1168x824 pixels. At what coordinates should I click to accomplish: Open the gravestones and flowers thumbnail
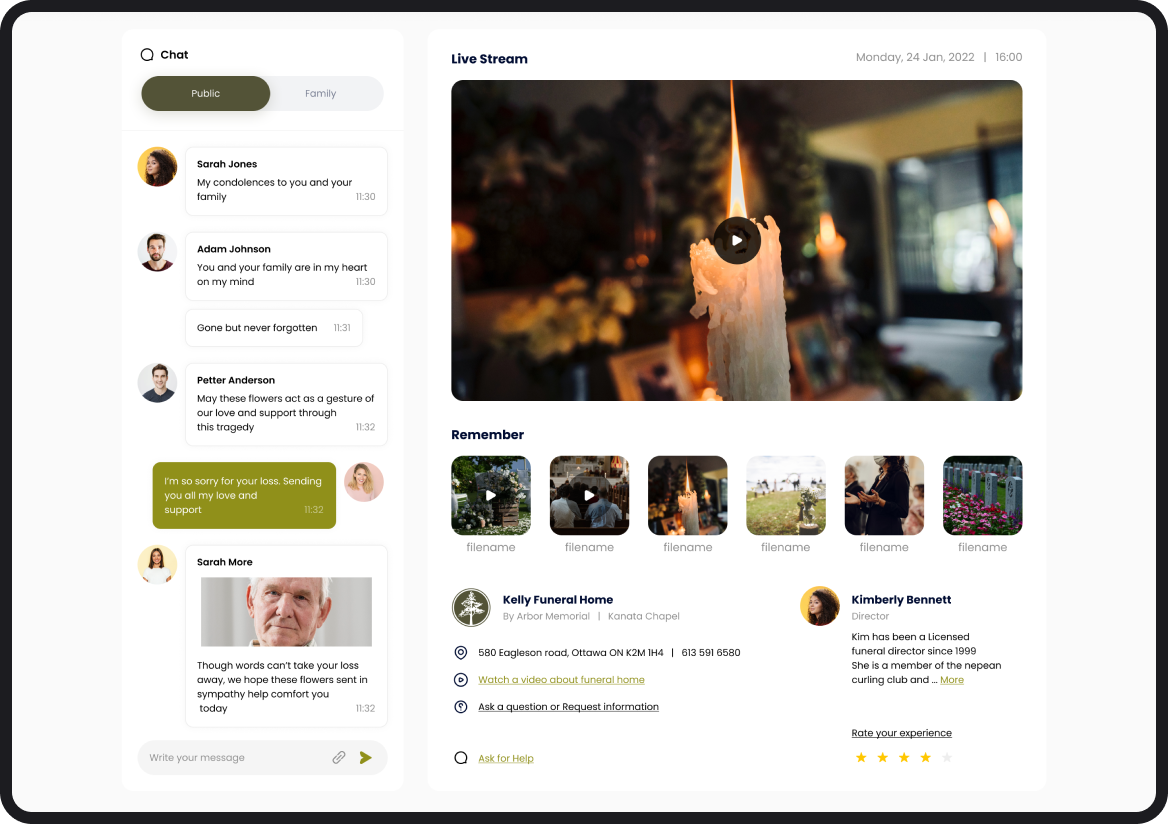point(983,495)
